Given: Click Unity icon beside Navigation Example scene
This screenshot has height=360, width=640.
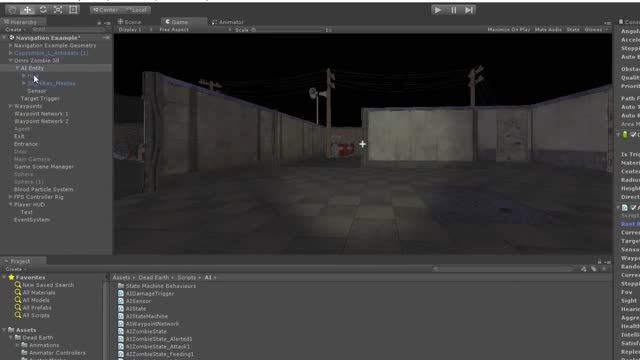Looking at the screenshot, I should coord(11,38).
